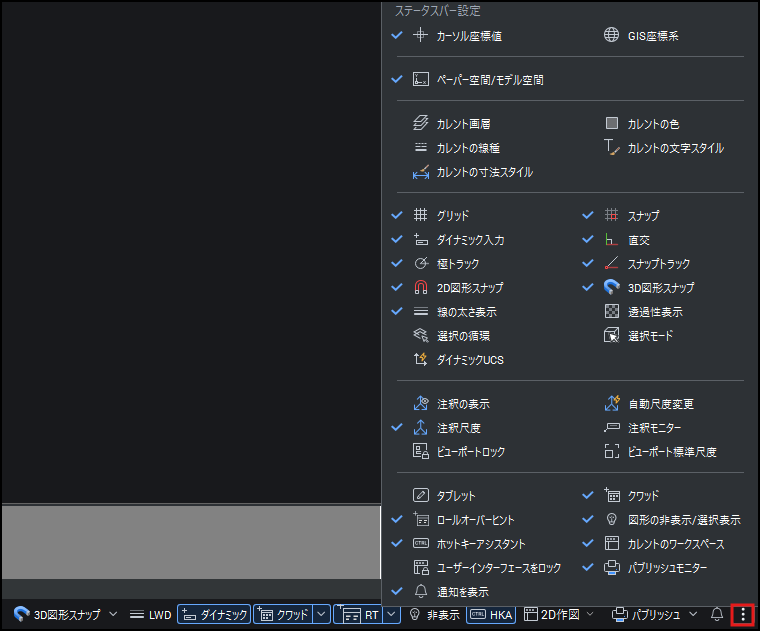Select カレント画層 menu entry
Viewport: 760px width, 631px height.
pyautogui.click(x=463, y=124)
